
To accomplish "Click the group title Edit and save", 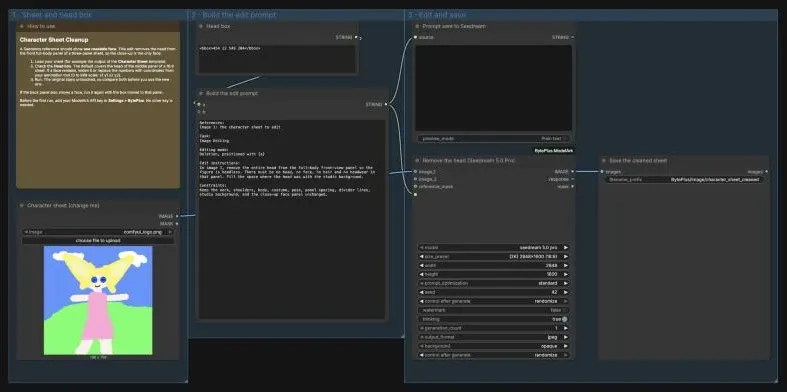I will (x=437, y=15).
